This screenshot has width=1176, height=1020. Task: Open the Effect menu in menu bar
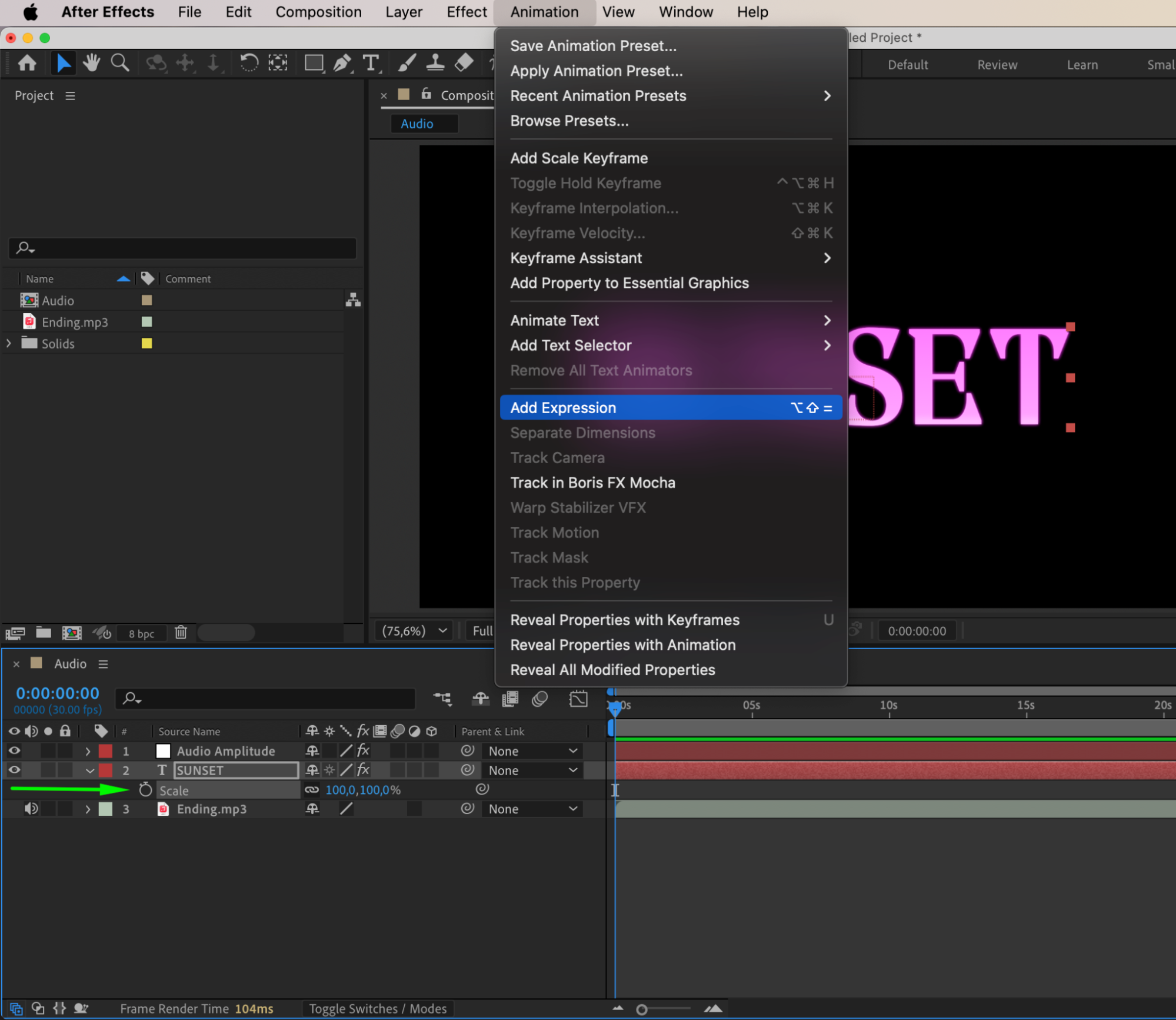point(467,12)
